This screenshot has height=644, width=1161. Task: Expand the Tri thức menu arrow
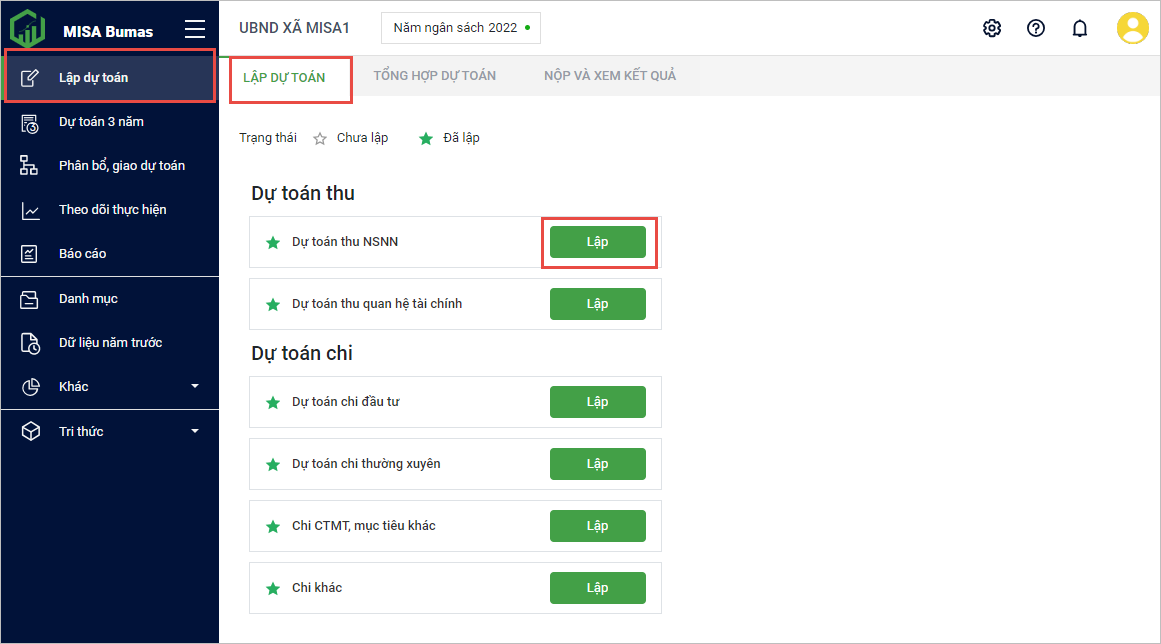point(195,432)
